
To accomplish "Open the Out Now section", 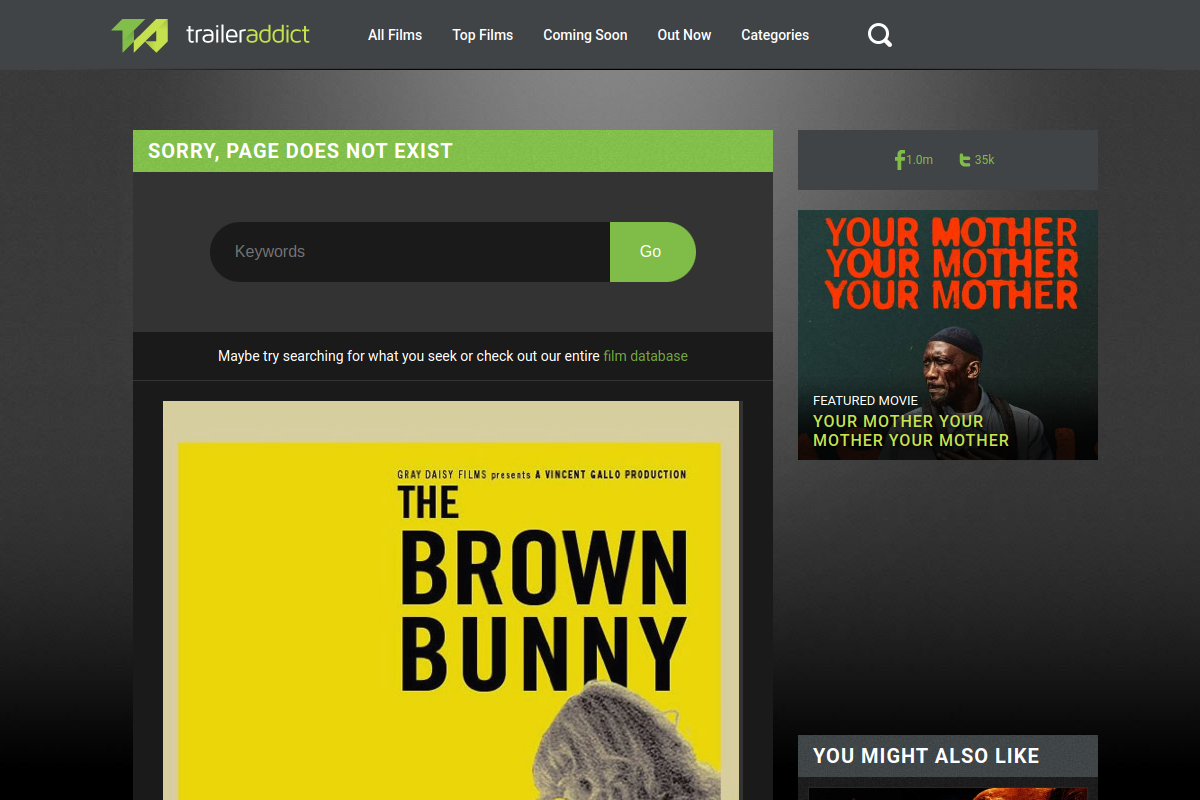I will (x=684, y=35).
